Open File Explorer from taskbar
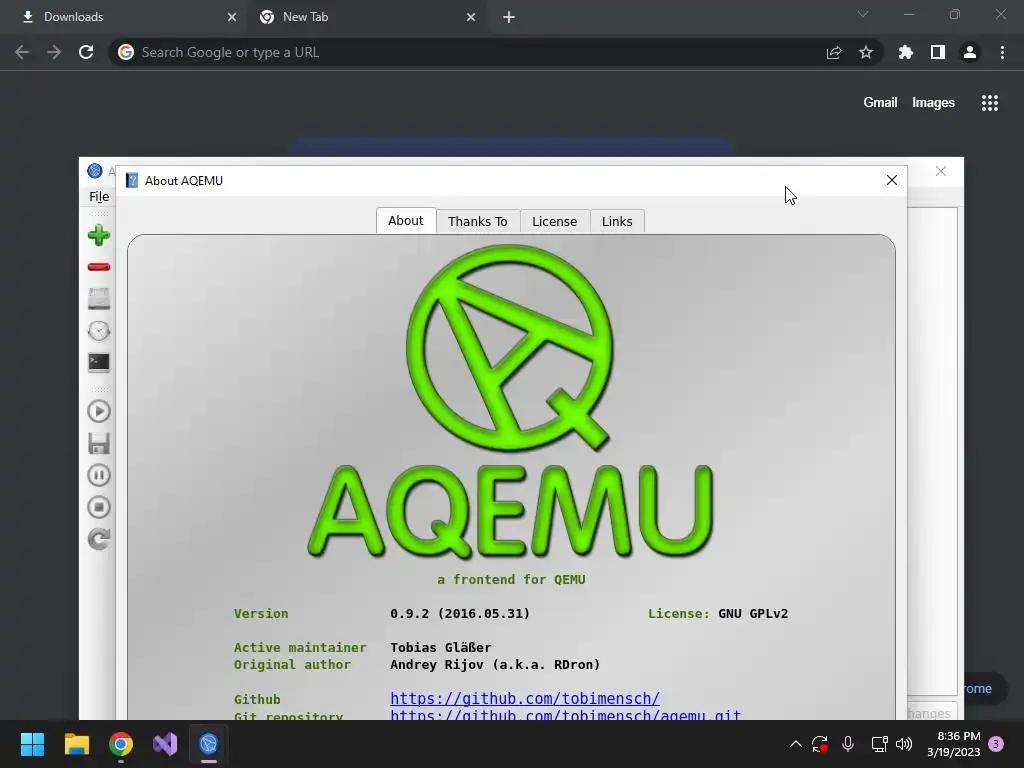This screenshot has width=1024, height=768. point(76,744)
